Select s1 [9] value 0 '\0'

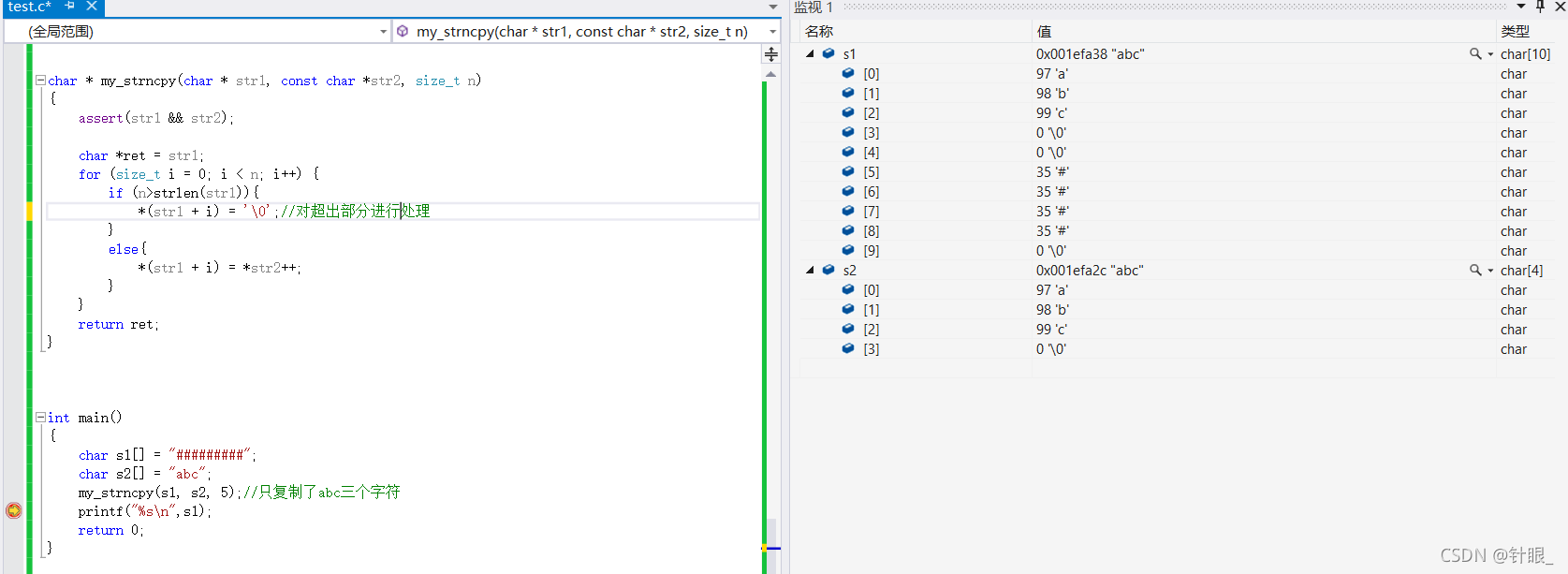coord(1050,251)
